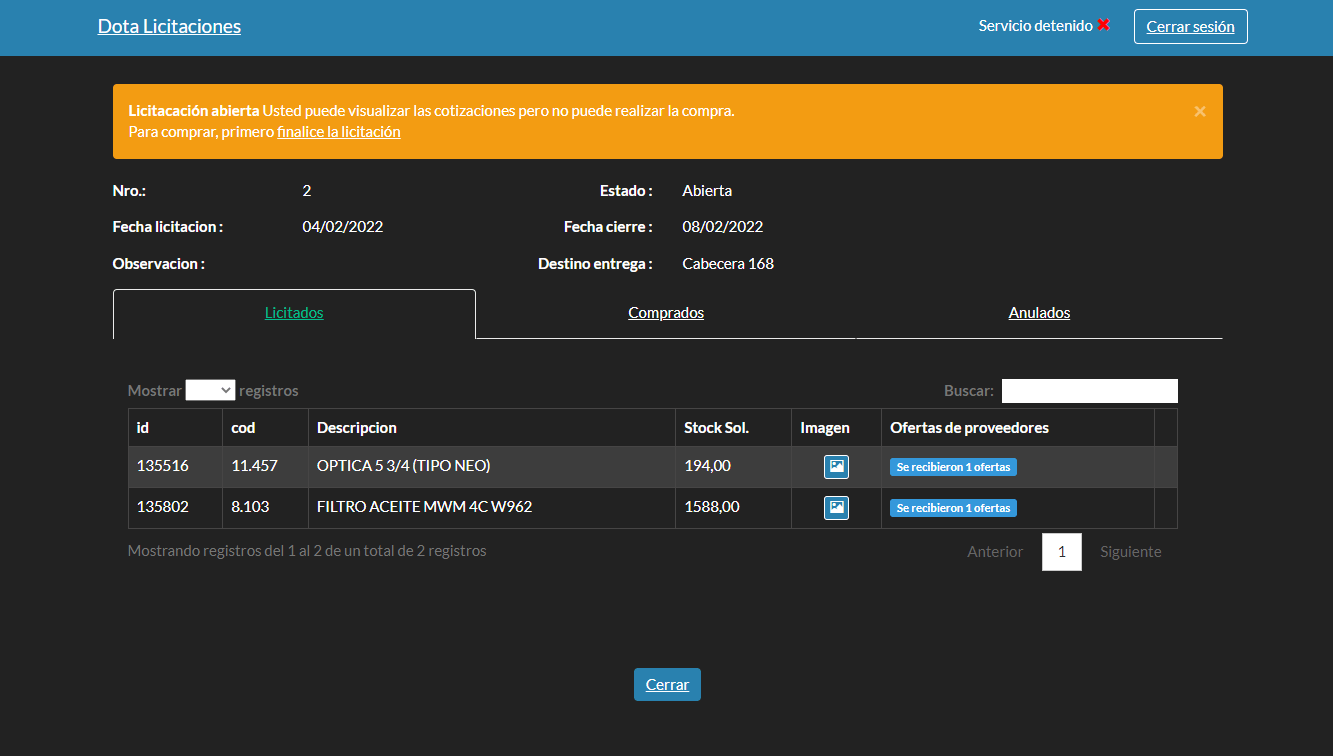Click the red X service stopped icon

tap(1103, 25)
